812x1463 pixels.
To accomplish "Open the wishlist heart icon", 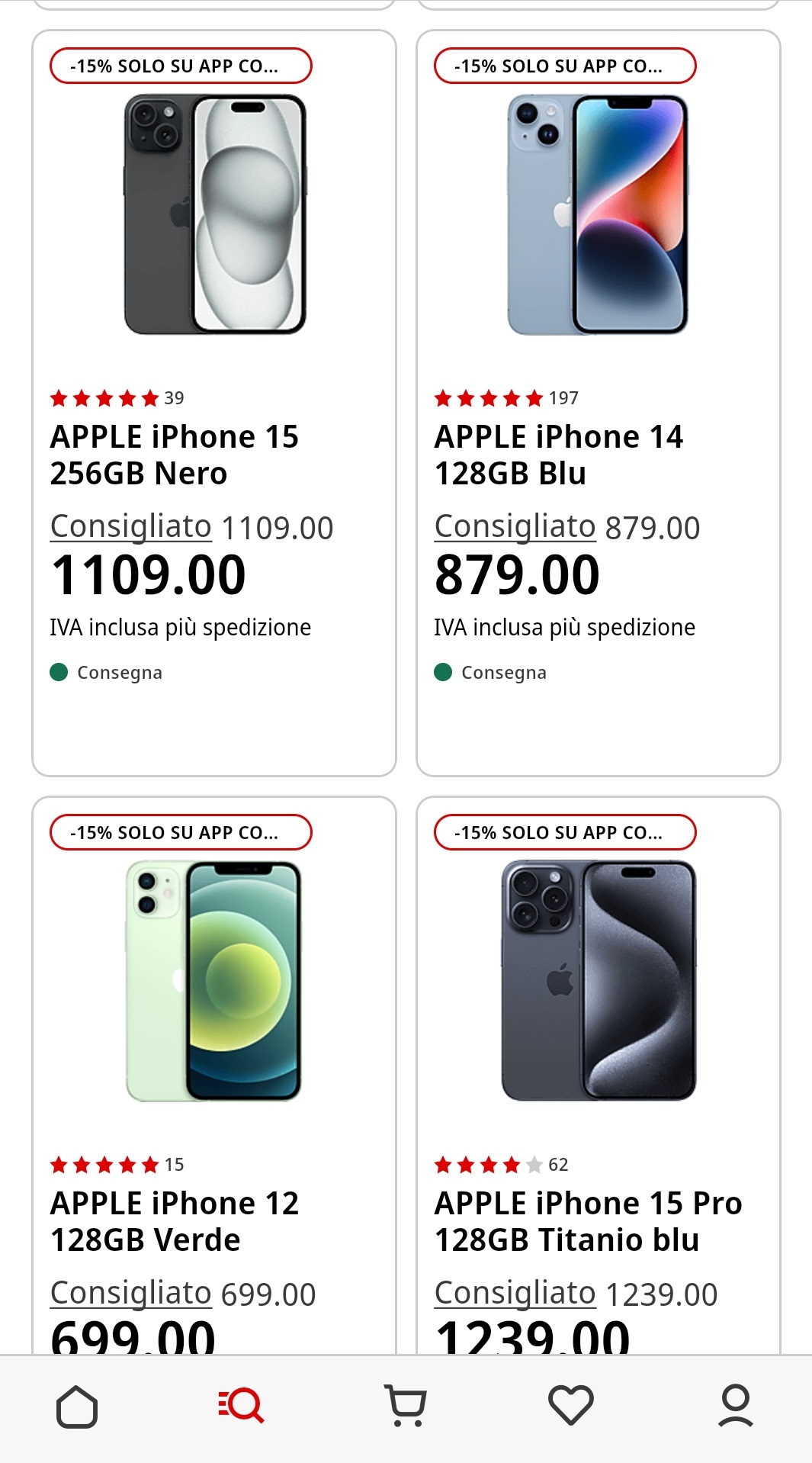I will [570, 1405].
